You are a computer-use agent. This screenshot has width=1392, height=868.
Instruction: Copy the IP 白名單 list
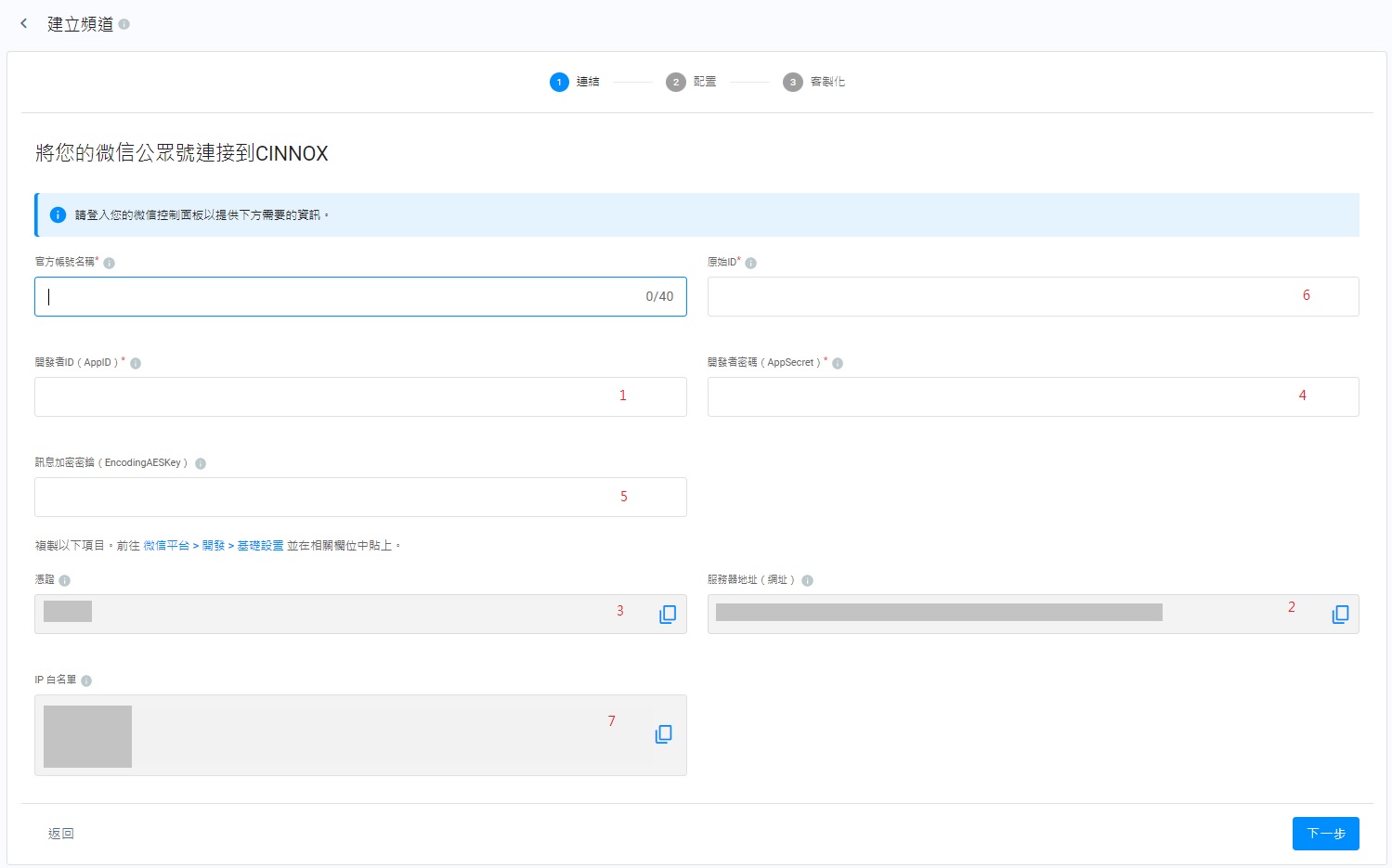[664, 734]
